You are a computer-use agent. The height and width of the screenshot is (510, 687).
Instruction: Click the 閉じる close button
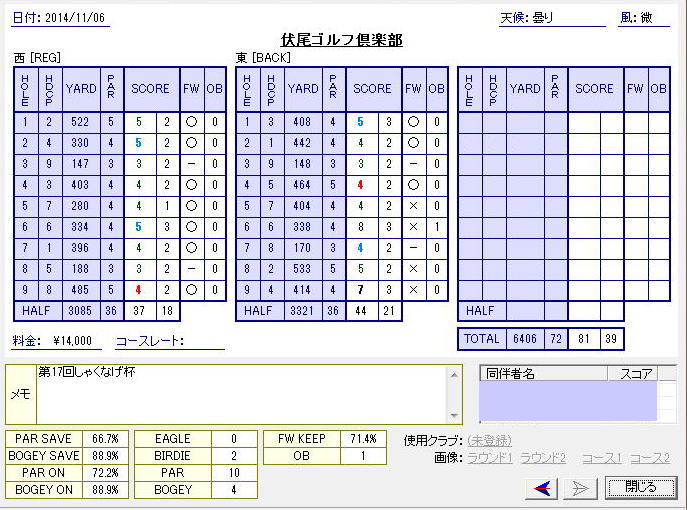pyautogui.click(x=640, y=487)
